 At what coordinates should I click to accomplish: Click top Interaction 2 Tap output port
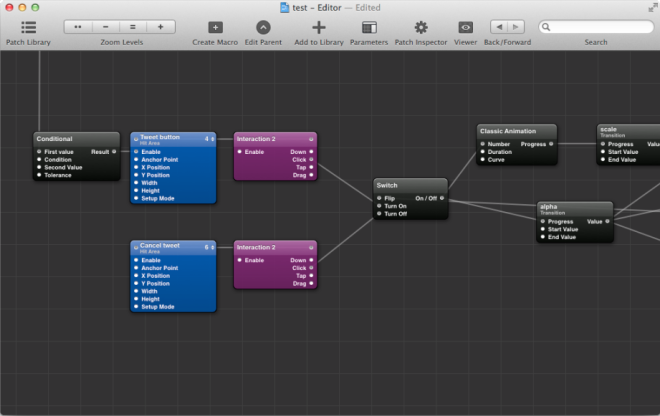[311, 167]
